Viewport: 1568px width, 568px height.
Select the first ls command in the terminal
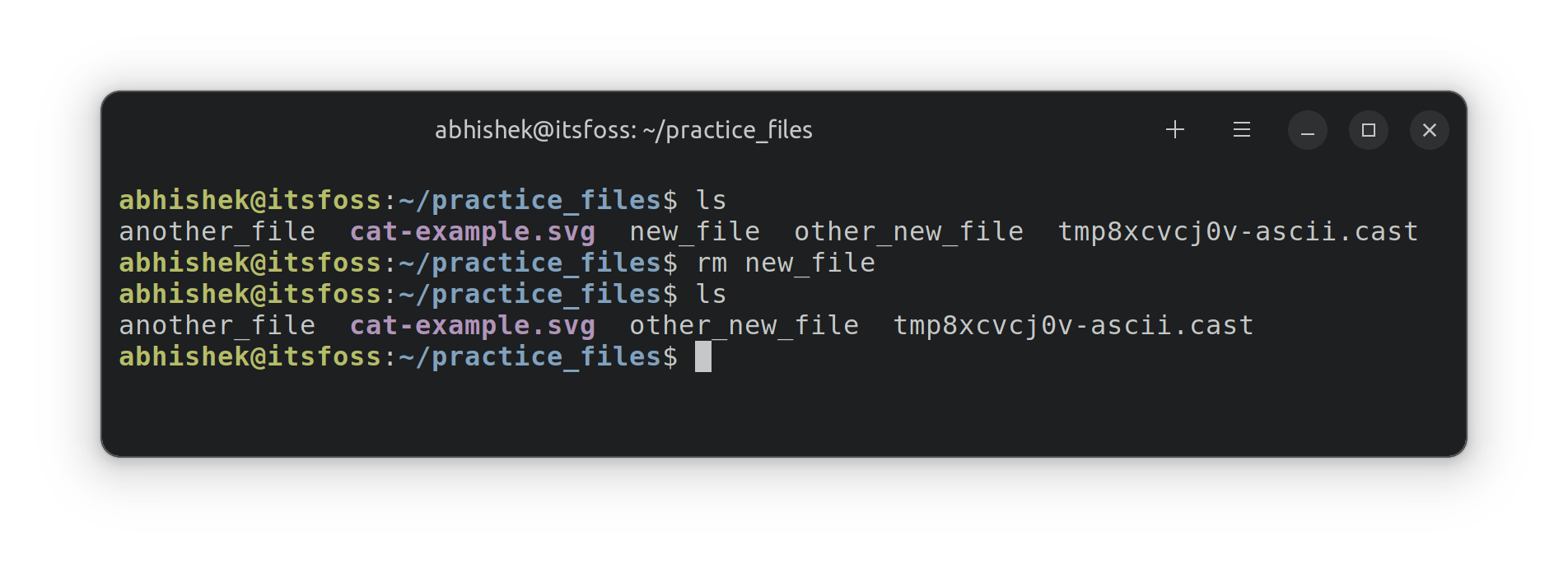tap(712, 199)
